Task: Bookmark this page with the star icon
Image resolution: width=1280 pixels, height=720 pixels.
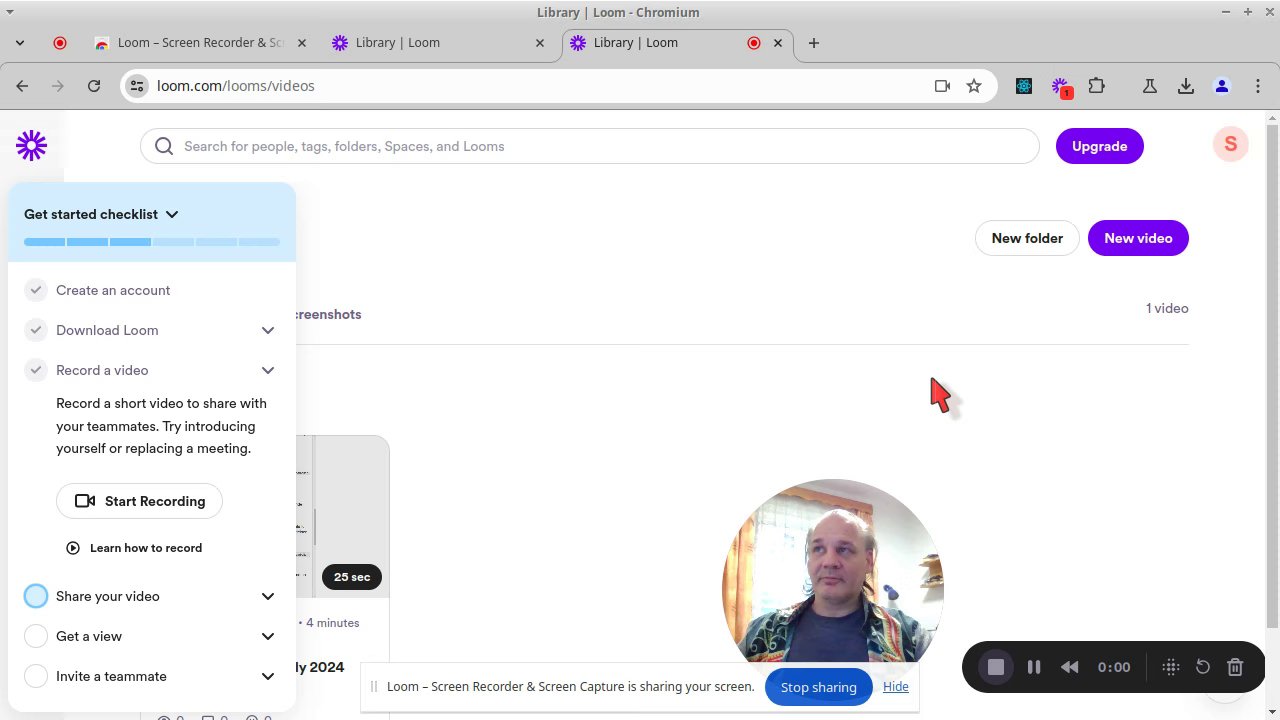Action: point(974,86)
